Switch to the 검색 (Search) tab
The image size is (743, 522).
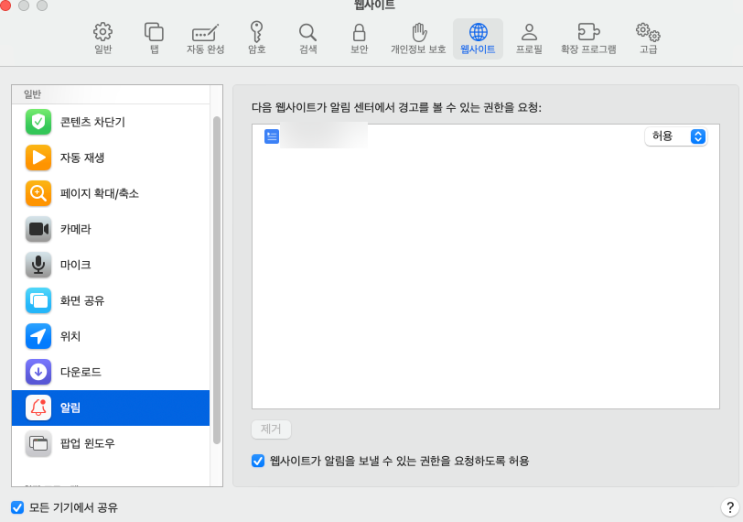click(308, 39)
